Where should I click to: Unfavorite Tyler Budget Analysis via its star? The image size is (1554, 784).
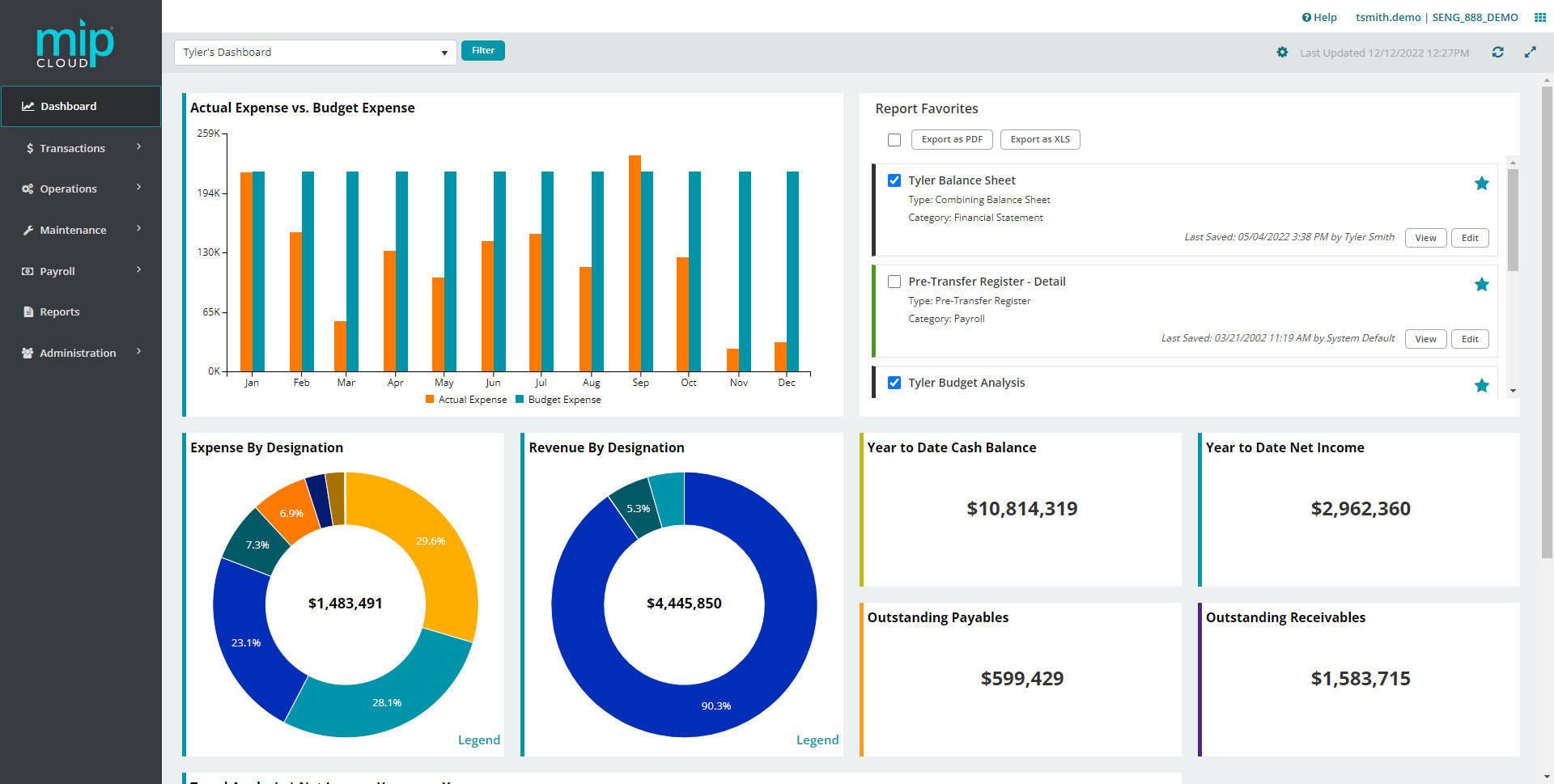pyautogui.click(x=1482, y=386)
